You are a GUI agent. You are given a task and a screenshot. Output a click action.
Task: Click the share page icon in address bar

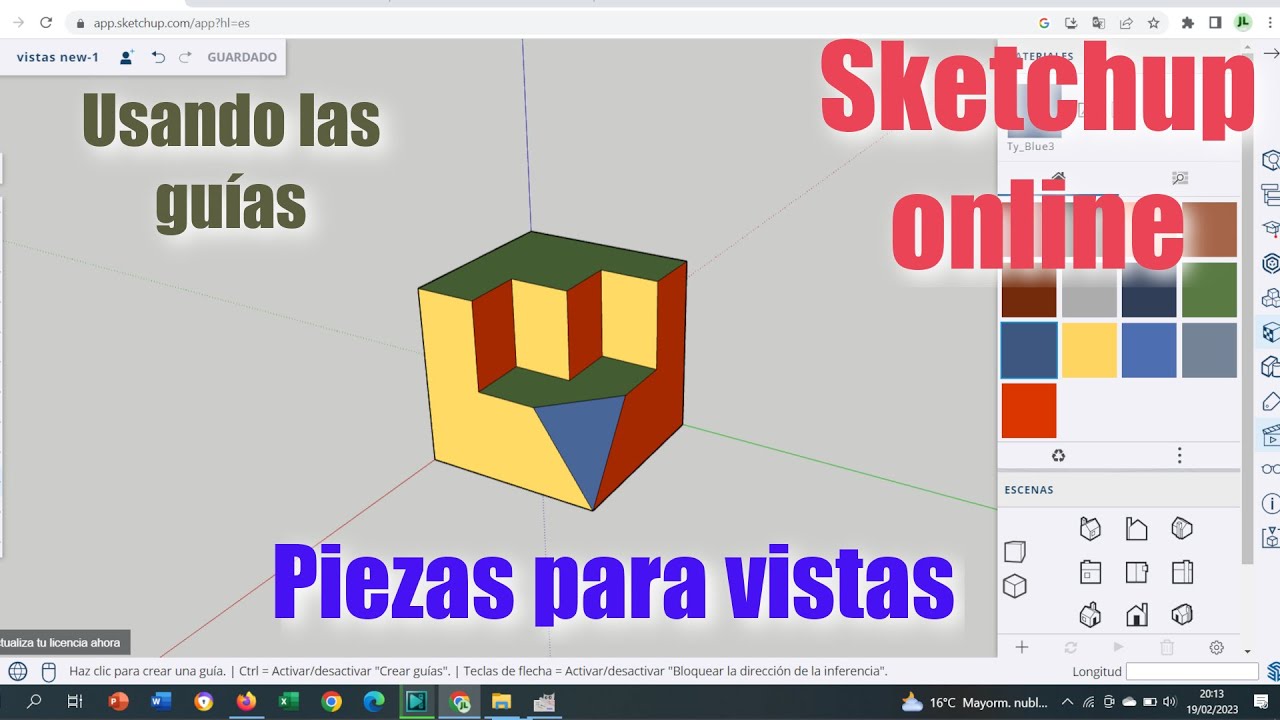[x=1126, y=22]
